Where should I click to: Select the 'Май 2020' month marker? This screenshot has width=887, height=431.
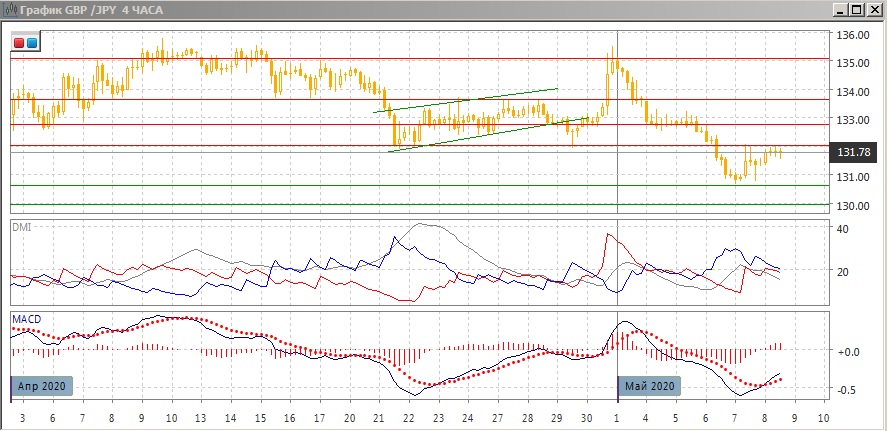click(649, 386)
